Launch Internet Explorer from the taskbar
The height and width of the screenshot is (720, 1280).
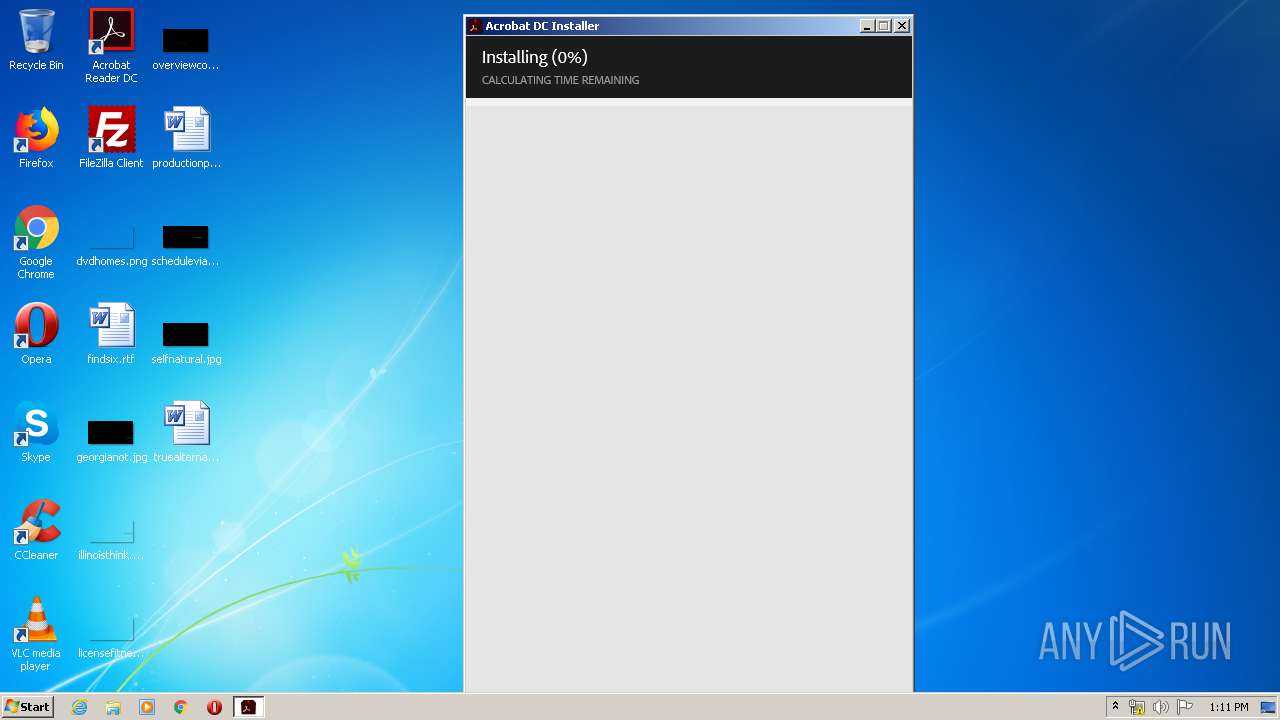(x=79, y=707)
